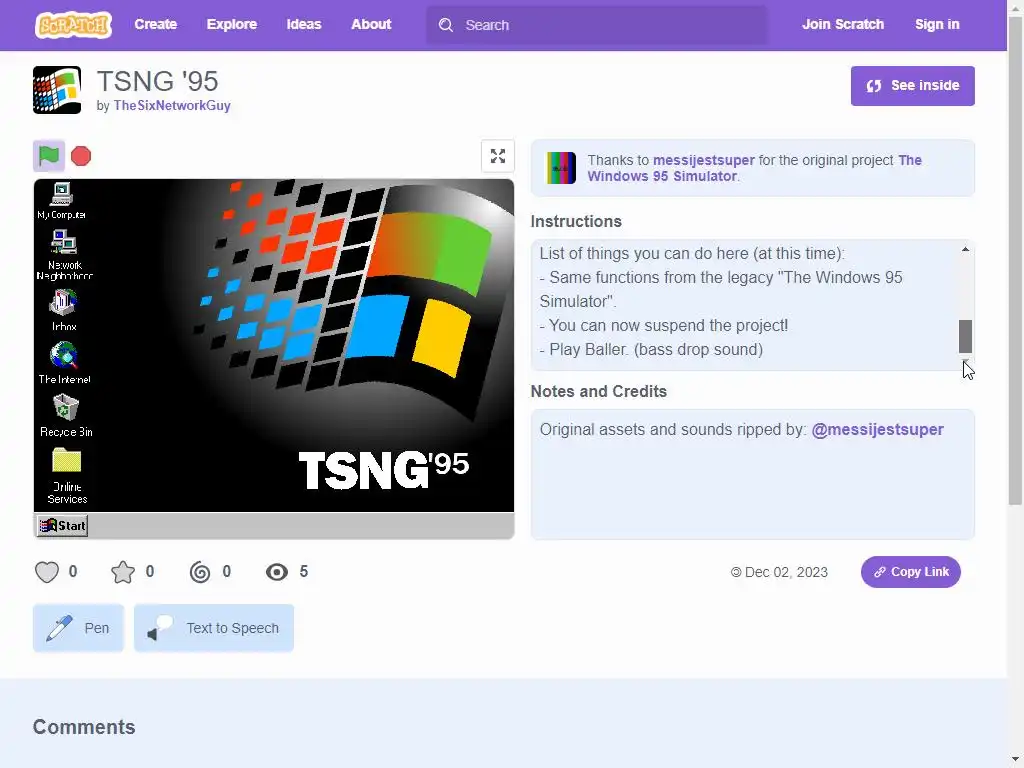Click the Copy Link button
The width and height of the screenshot is (1024, 768).
(x=910, y=572)
